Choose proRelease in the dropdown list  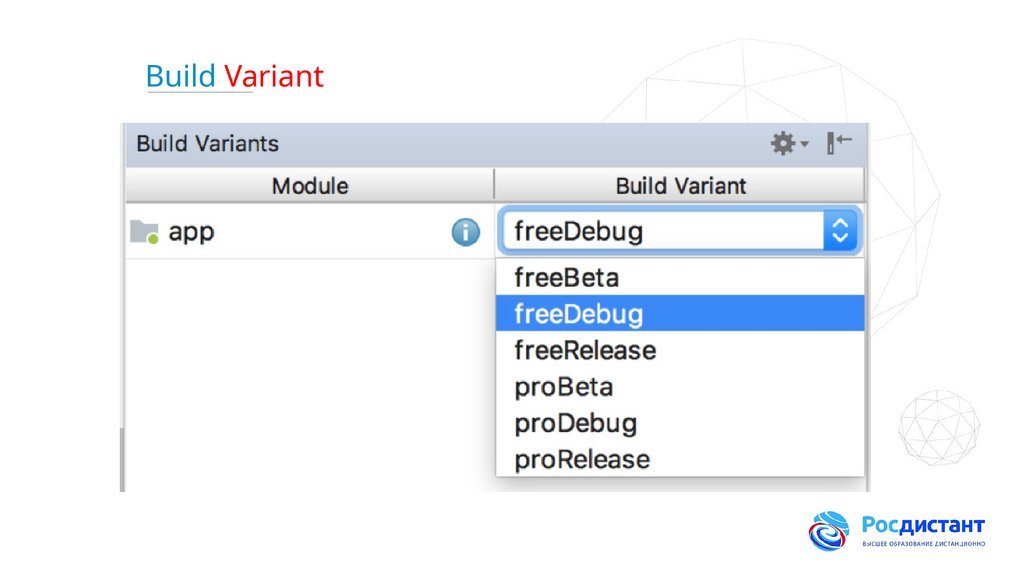(x=582, y=460)
